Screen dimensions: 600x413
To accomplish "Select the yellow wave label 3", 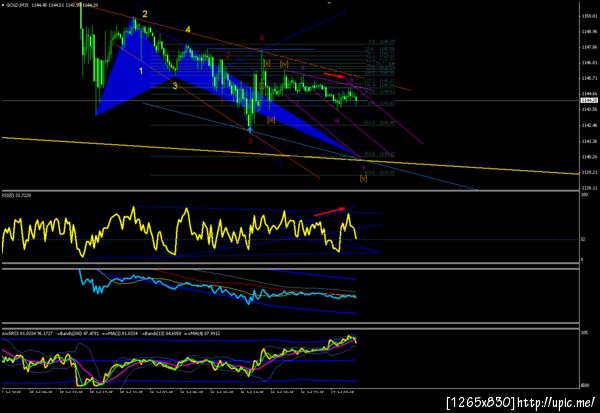I will click(x=175, y=86).
